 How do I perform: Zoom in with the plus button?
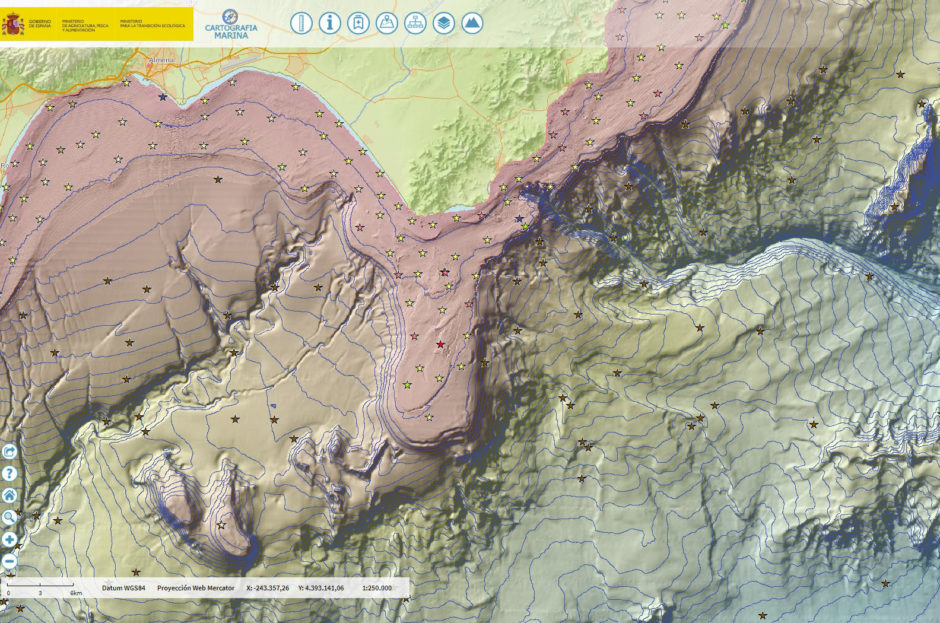[10, 539]
